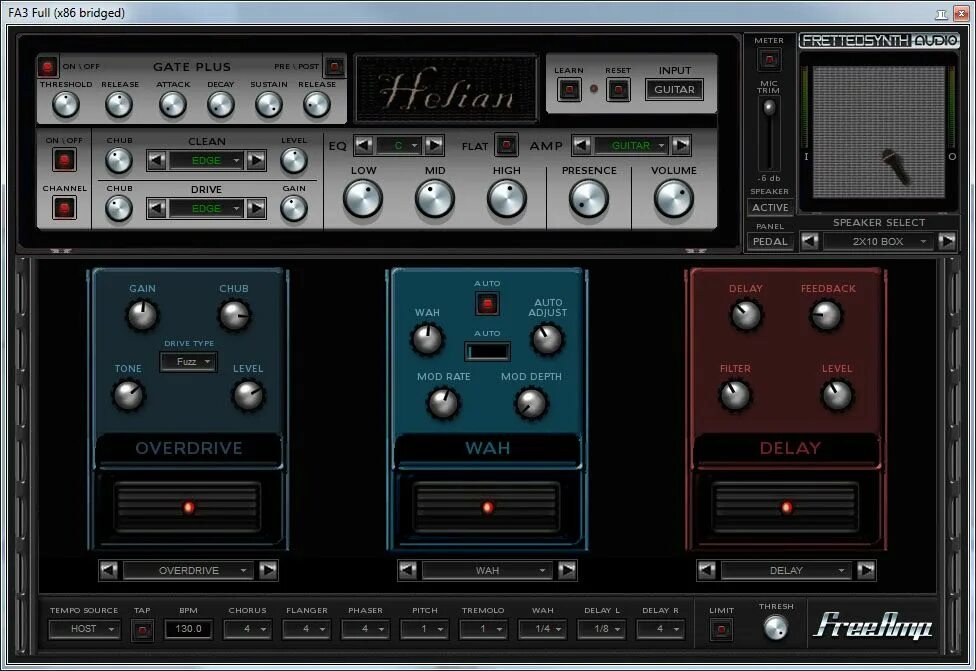The width and height of the screenshot is (976, 671).
Task: Toggle the Wah AUTO red button
Action: pos(487,304)
